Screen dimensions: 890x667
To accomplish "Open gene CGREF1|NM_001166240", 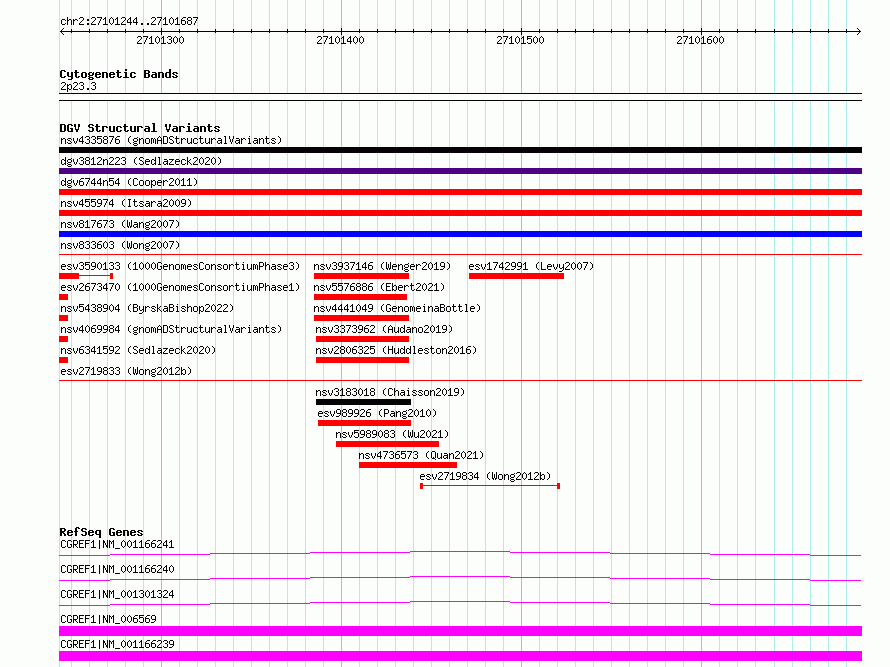I will click(x=117, y=569).
